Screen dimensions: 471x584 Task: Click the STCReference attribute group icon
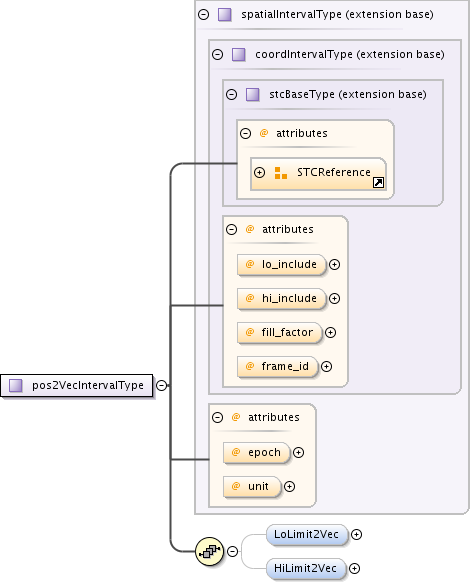tap(280, 173)
